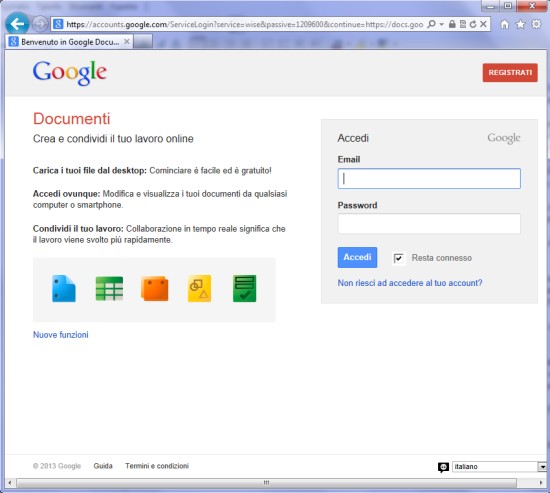This screenshot has height=493, width=550.
Task: Open a new blank tab
Action: pos(143,42)
